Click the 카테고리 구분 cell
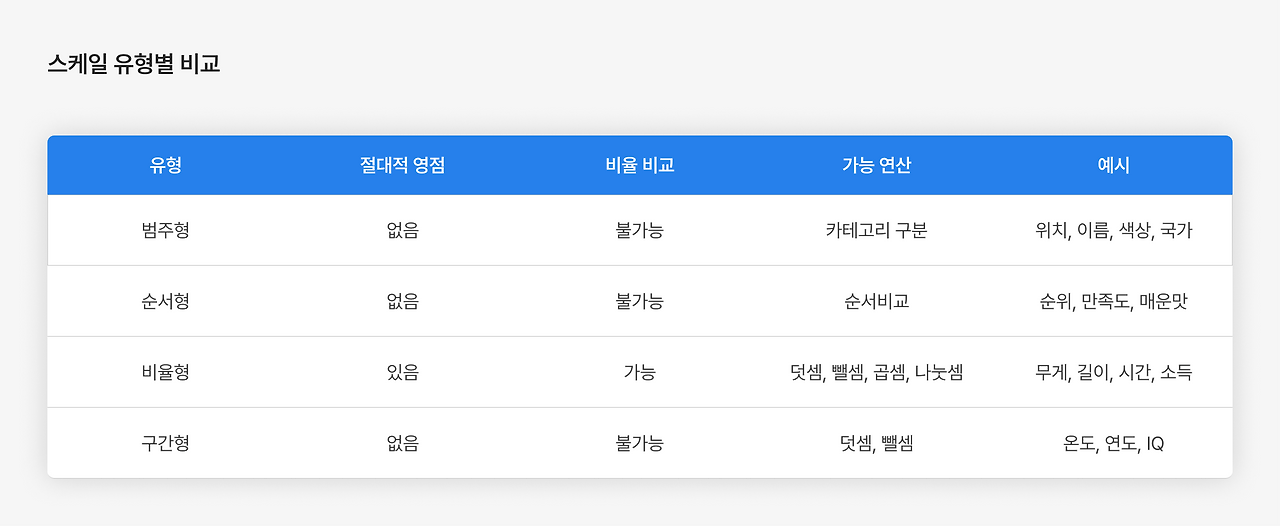This screenshot has height=526, width=1280. point(876,230)
